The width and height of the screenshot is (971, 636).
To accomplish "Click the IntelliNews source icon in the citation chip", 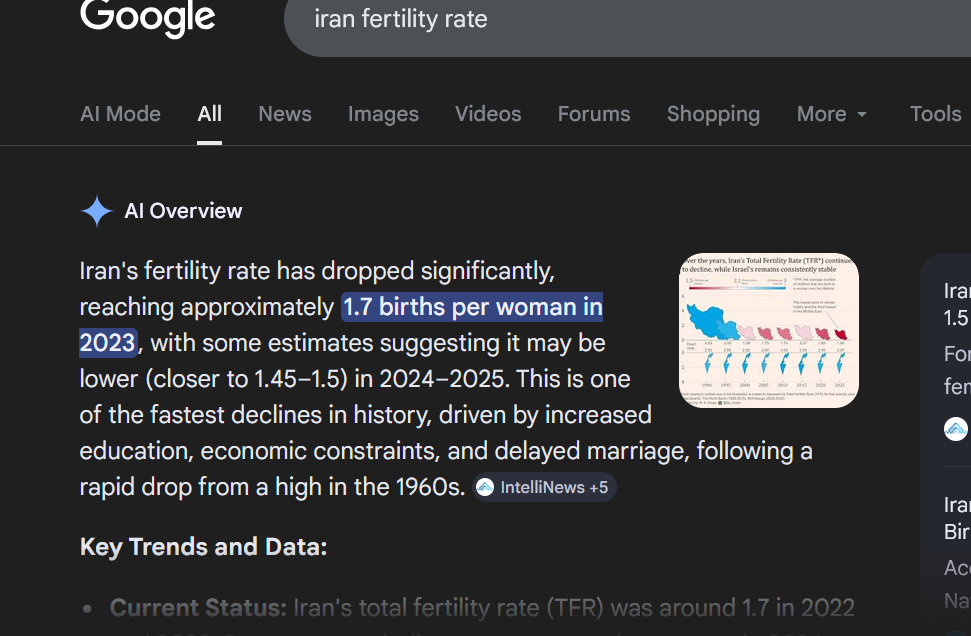I will (x=485, y=487).
